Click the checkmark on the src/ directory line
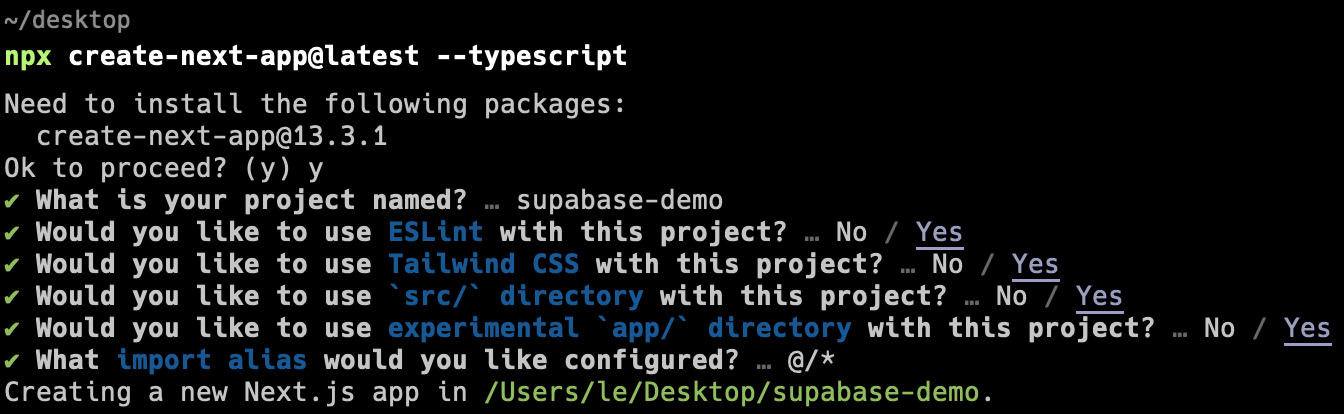Screen dimensions: 1344x414 point(11,296)
